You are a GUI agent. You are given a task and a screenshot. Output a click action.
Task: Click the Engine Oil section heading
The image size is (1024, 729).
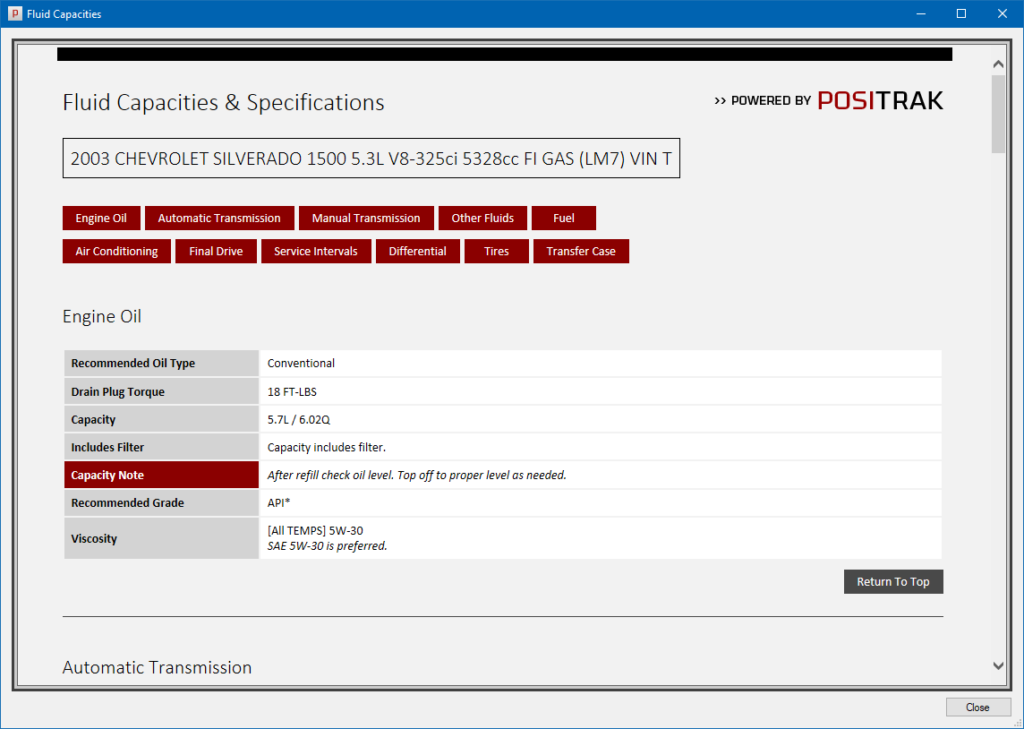(x=102, y=316)
